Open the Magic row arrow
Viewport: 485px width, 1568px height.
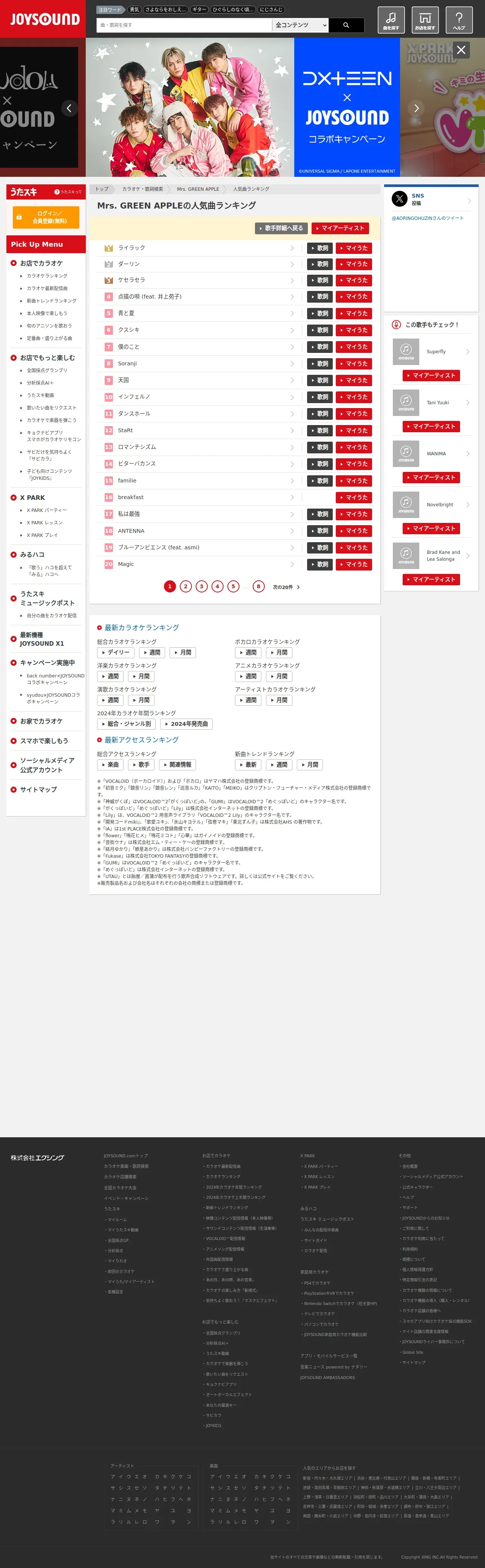tap(292, 564)
